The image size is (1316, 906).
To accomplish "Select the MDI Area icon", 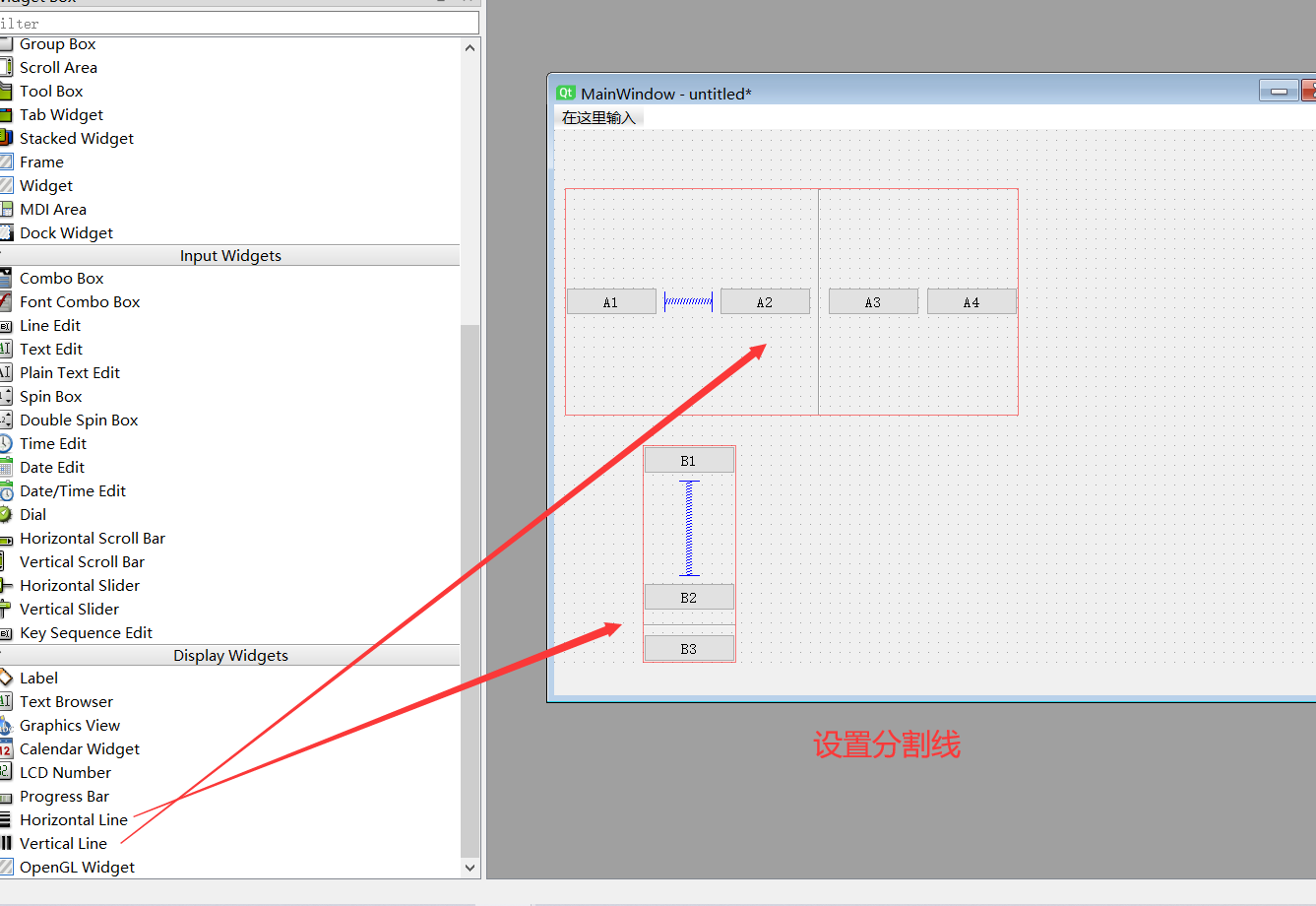I will point(6,209).
